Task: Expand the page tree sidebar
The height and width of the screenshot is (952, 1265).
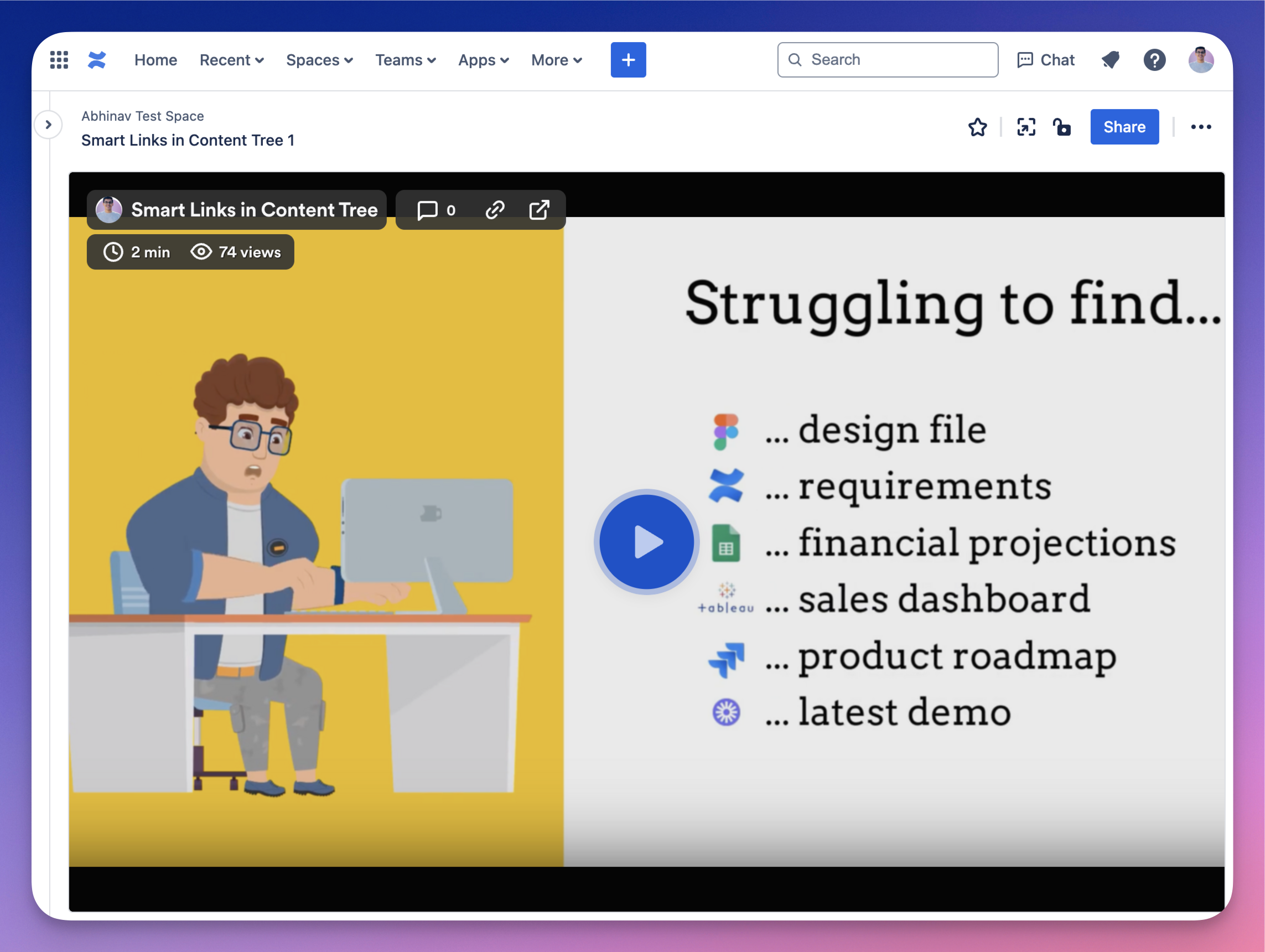Action: click(48, 124)
